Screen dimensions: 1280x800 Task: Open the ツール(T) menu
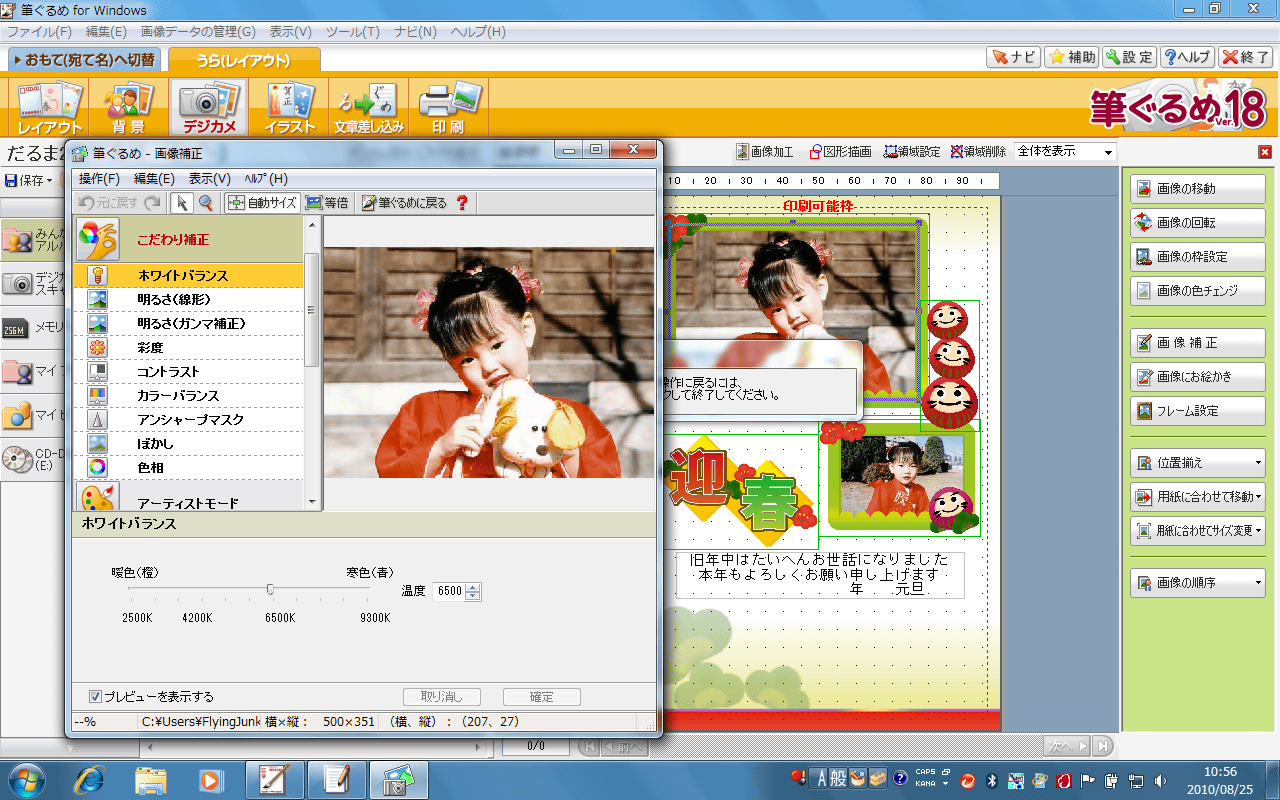[x=352, y=32]
